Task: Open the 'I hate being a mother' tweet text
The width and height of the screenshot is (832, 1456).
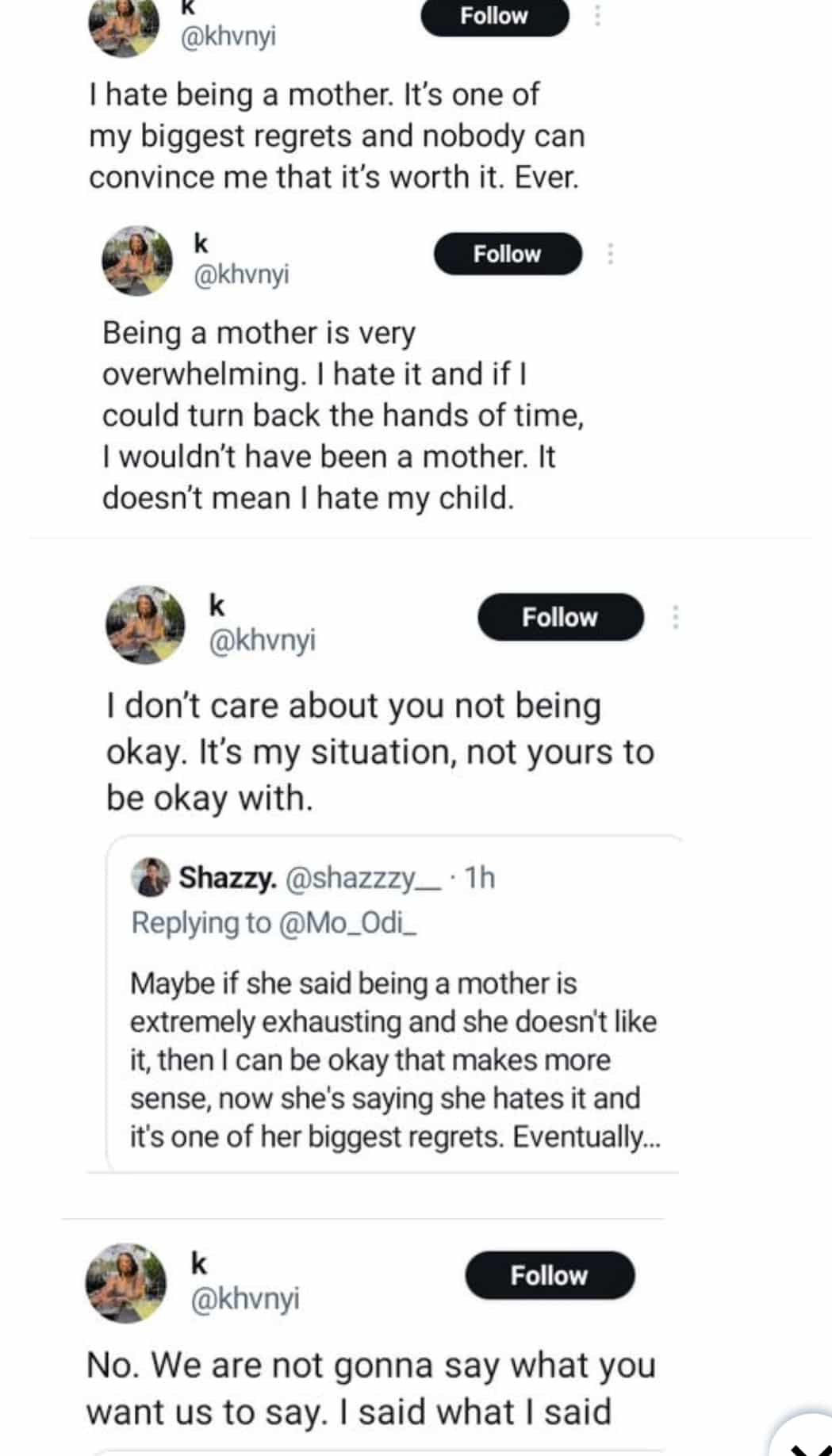Action: point(336,136)
